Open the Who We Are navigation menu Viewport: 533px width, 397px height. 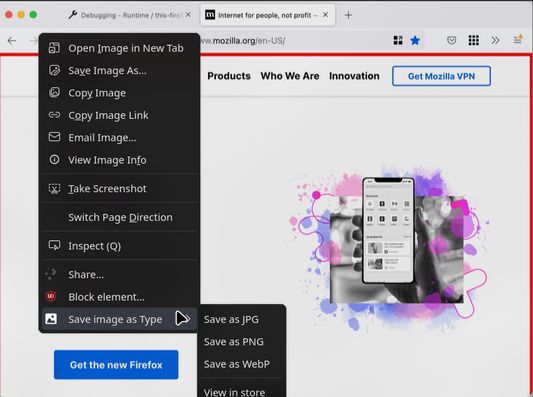pyautogui.click(x=290, y=76)
